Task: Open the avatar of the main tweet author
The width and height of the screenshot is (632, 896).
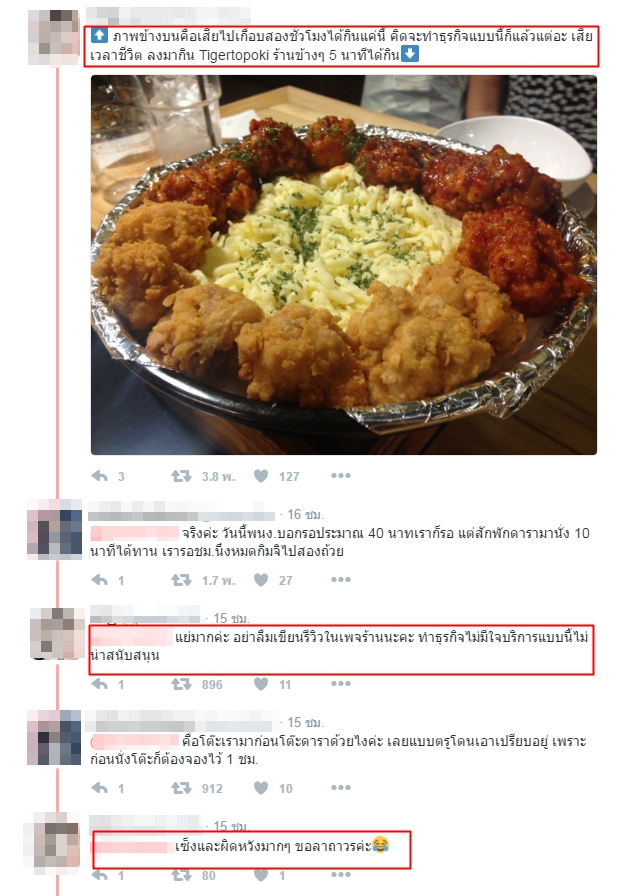Action: click(54, 37)
